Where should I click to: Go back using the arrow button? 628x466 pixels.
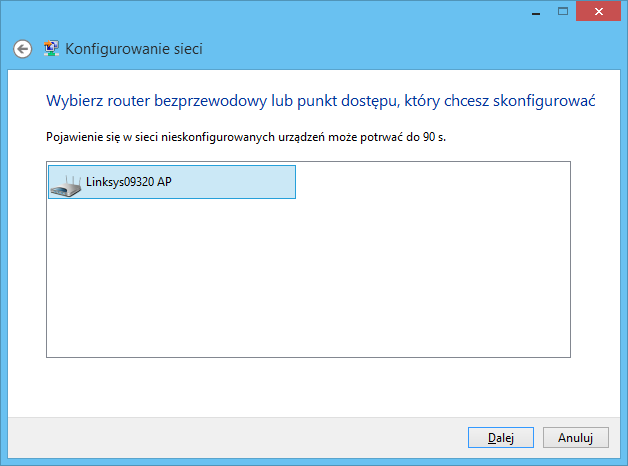coord(22,49)
